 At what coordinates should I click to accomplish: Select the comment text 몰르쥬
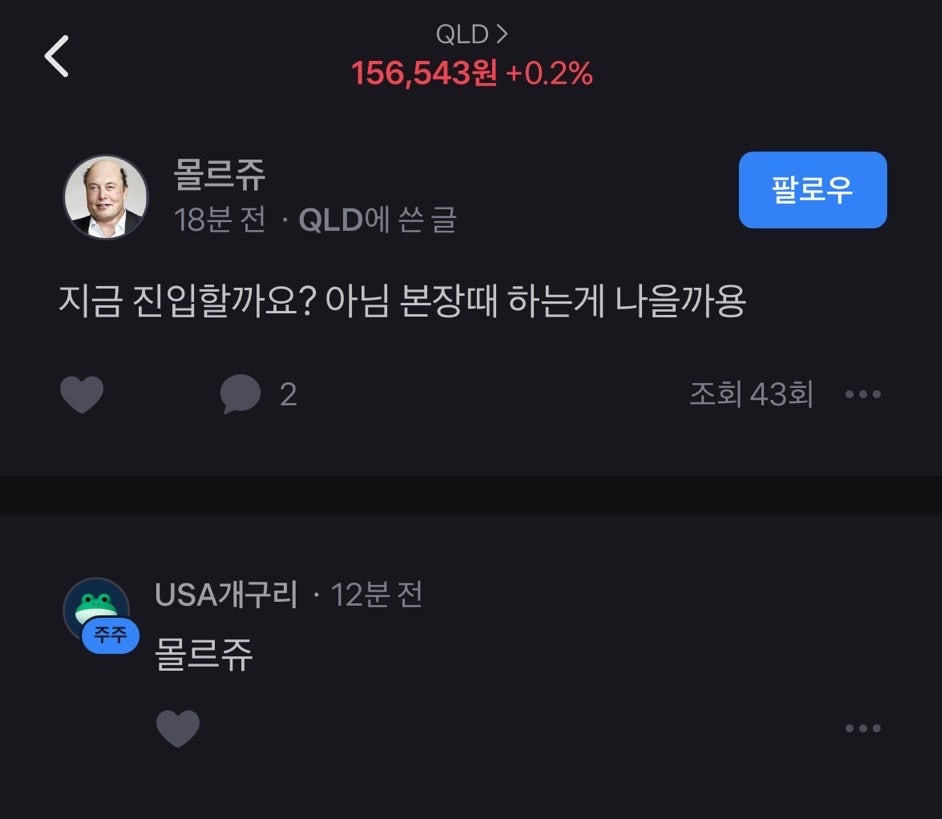204,654
